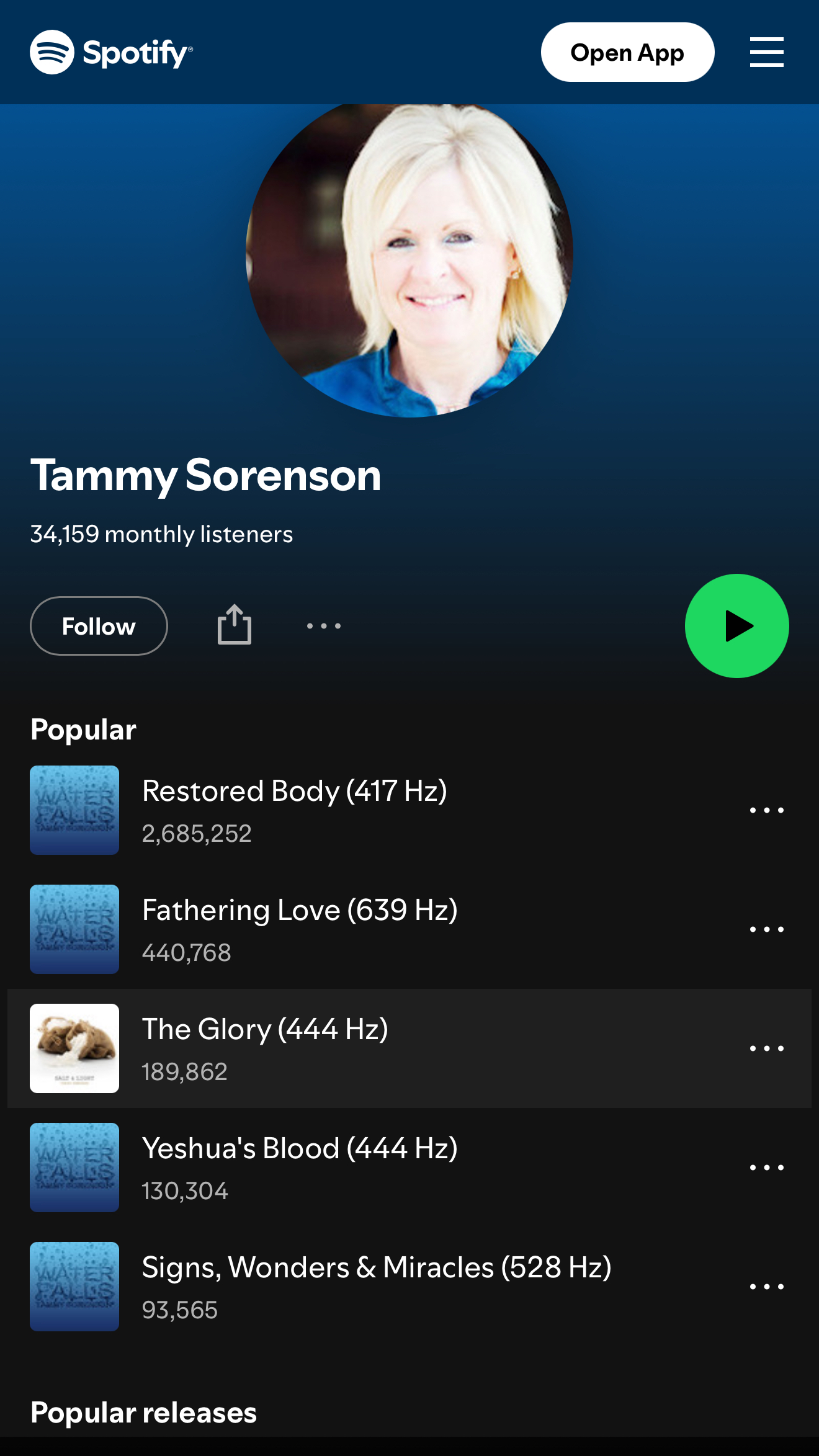Open the hamburger menu icon
This screenshot has height=1456, width=819.
click(766, 52)
